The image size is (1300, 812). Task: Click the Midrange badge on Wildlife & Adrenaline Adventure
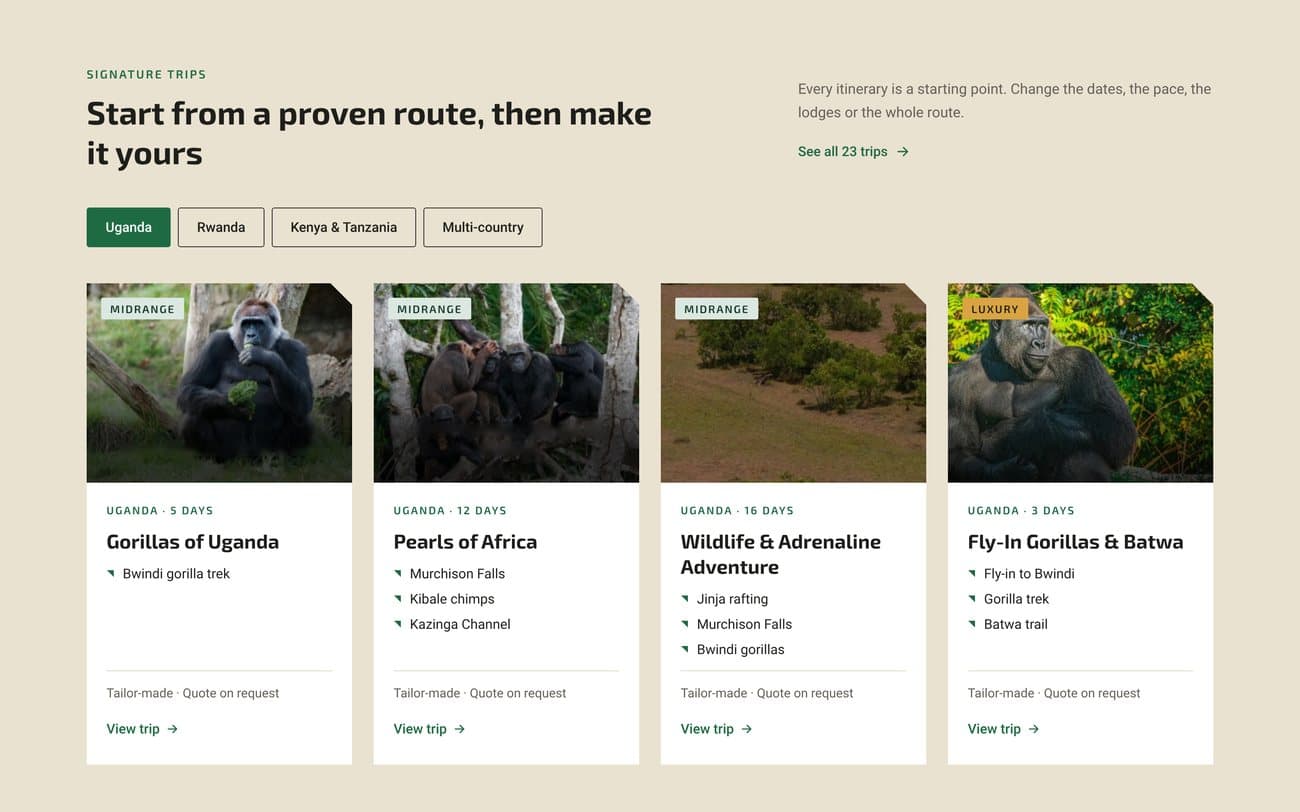pos(716,309)
